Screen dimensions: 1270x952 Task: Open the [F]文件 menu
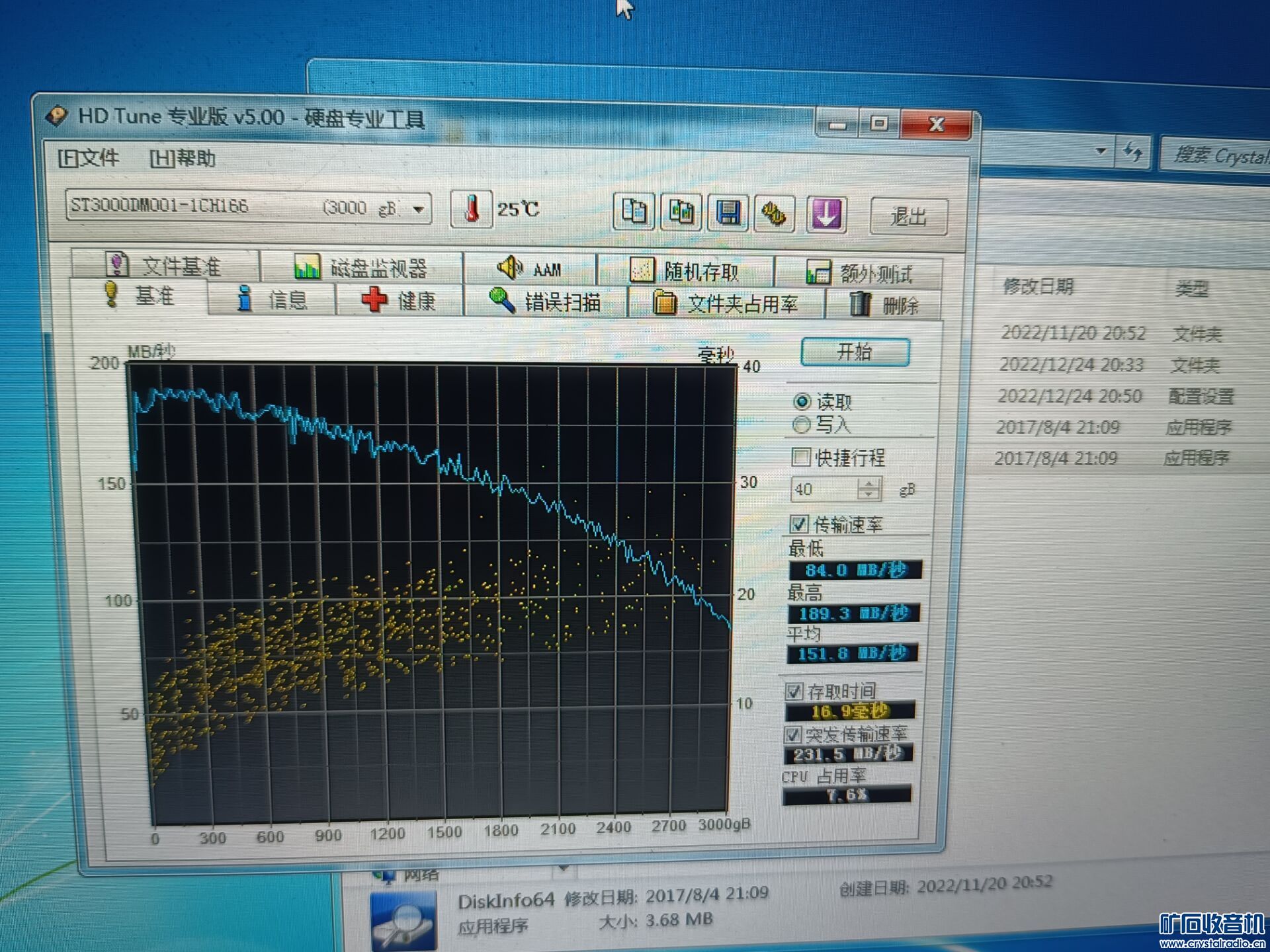point(88,158)
